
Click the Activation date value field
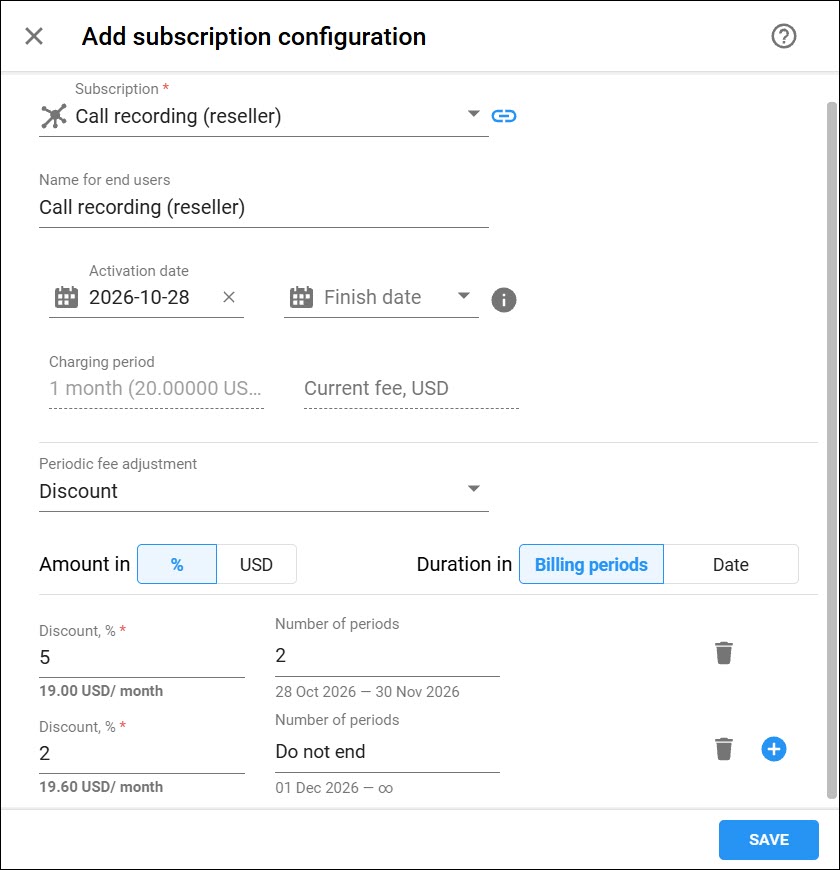click(139, 297)
